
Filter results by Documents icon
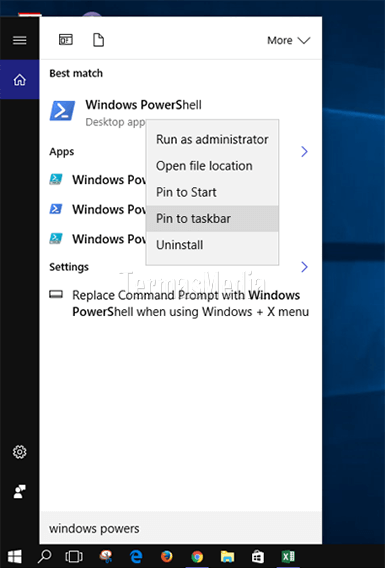(x=99, y=40)
